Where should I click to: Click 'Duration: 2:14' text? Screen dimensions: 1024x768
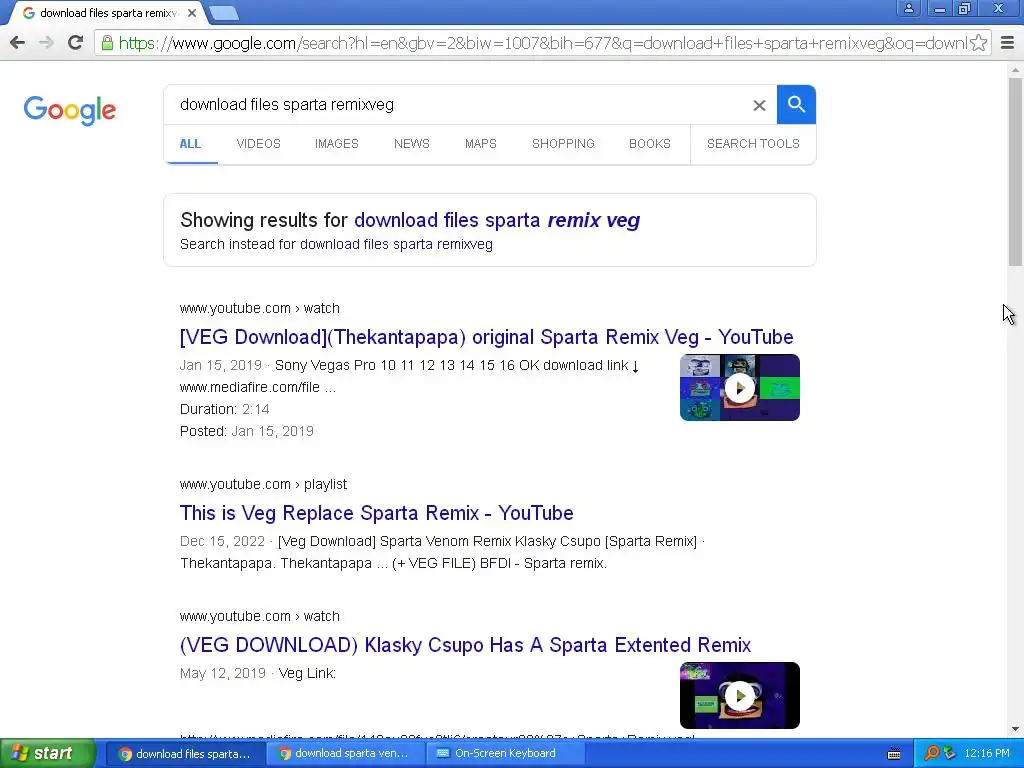click(x=225, y=409)
